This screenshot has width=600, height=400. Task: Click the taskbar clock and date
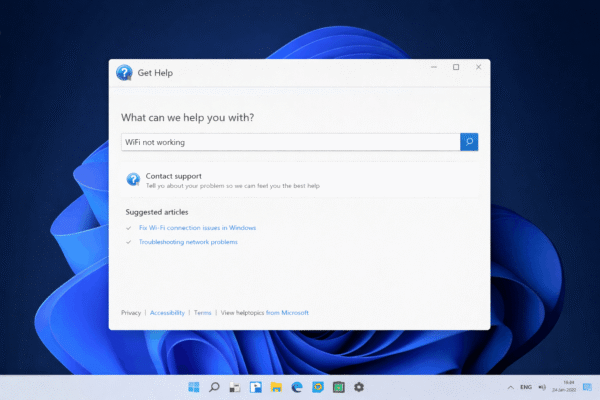(564, 386)
